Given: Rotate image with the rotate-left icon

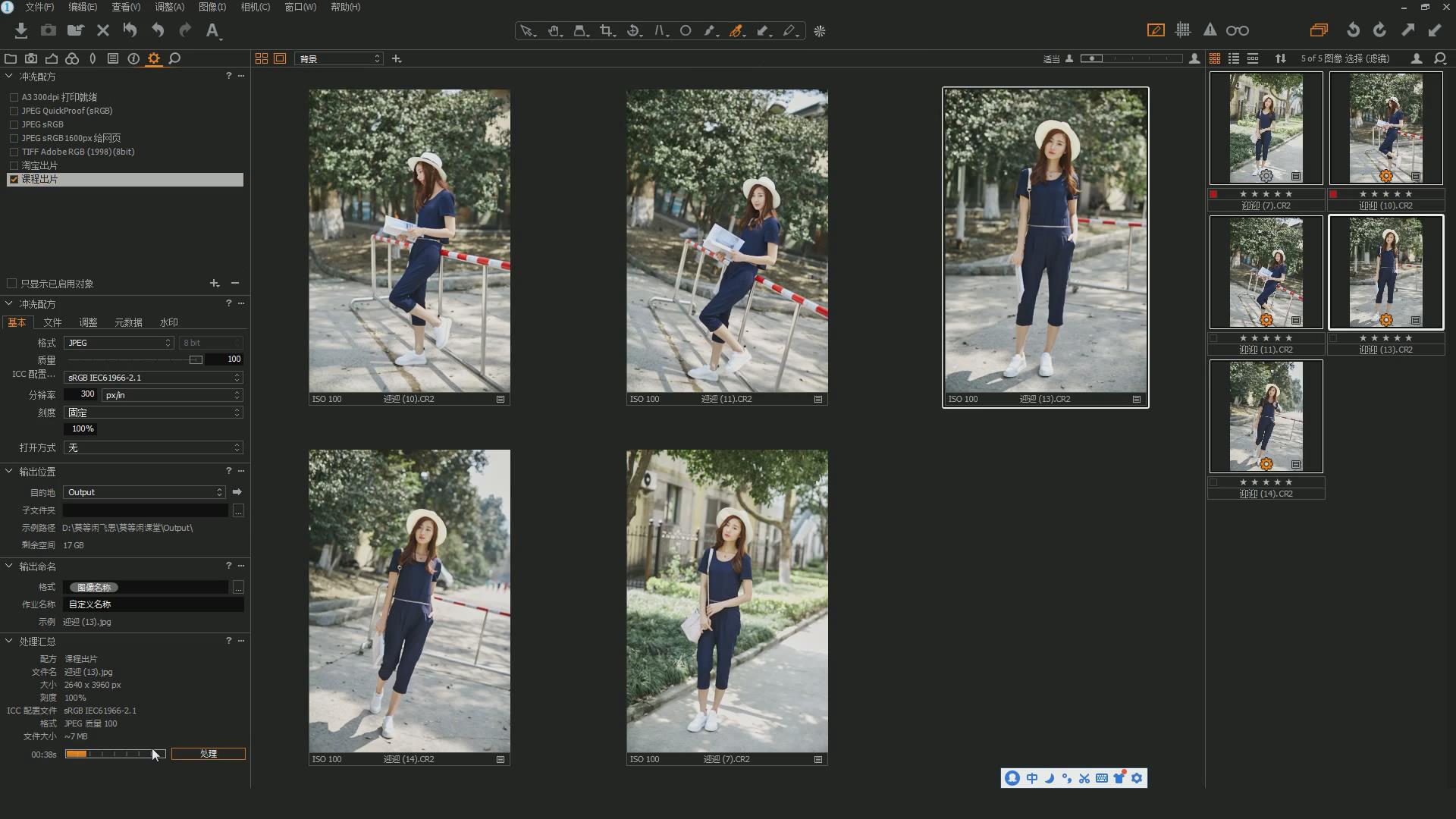Looking at the screenshot, I should [x=1353, y=30].
